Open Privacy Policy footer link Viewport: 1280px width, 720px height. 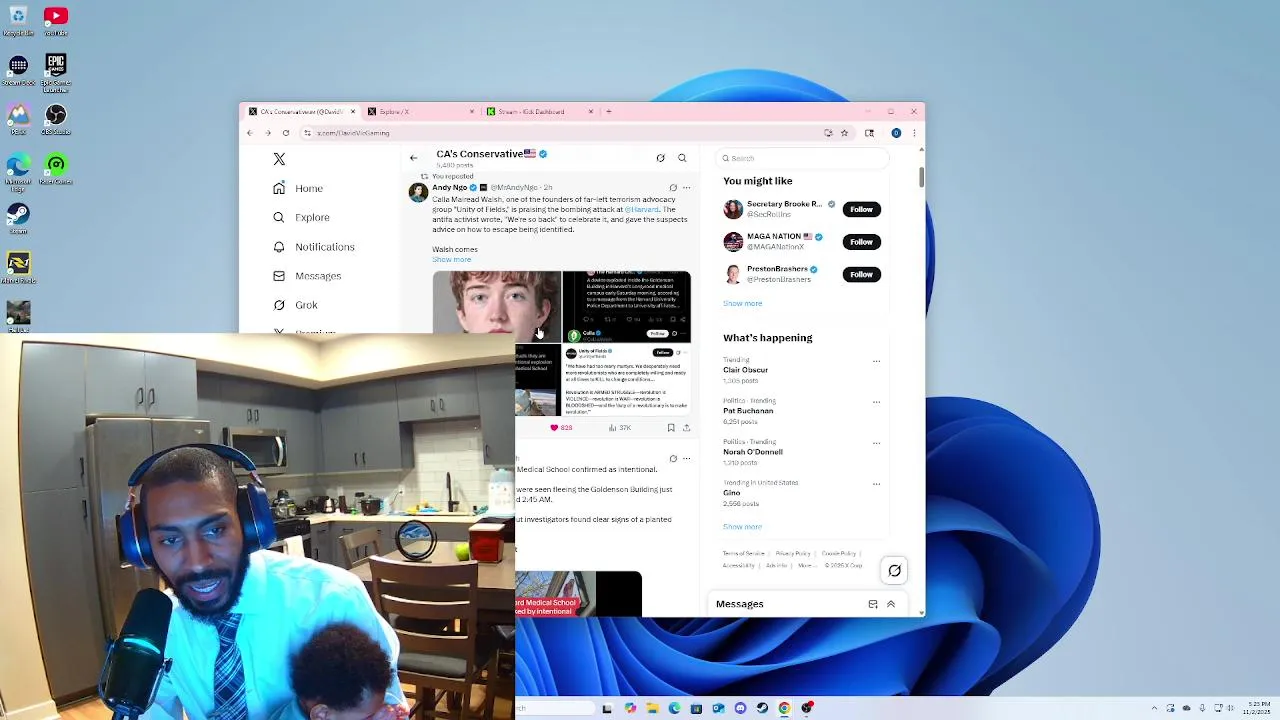(793, 554)
